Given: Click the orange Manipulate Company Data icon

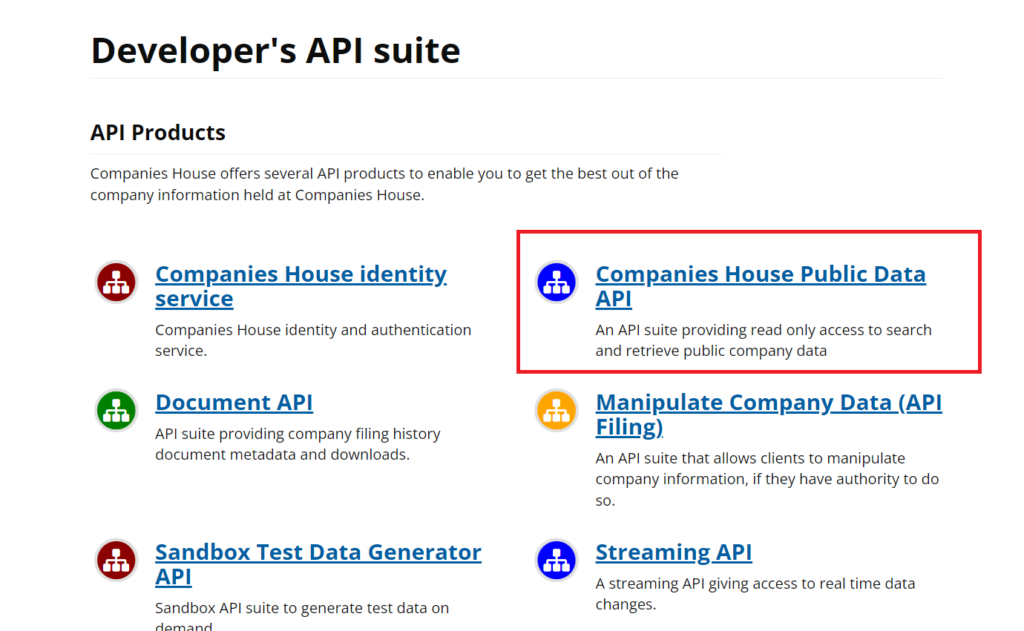Looking at the screenshot, I should (x=556, y=410).
